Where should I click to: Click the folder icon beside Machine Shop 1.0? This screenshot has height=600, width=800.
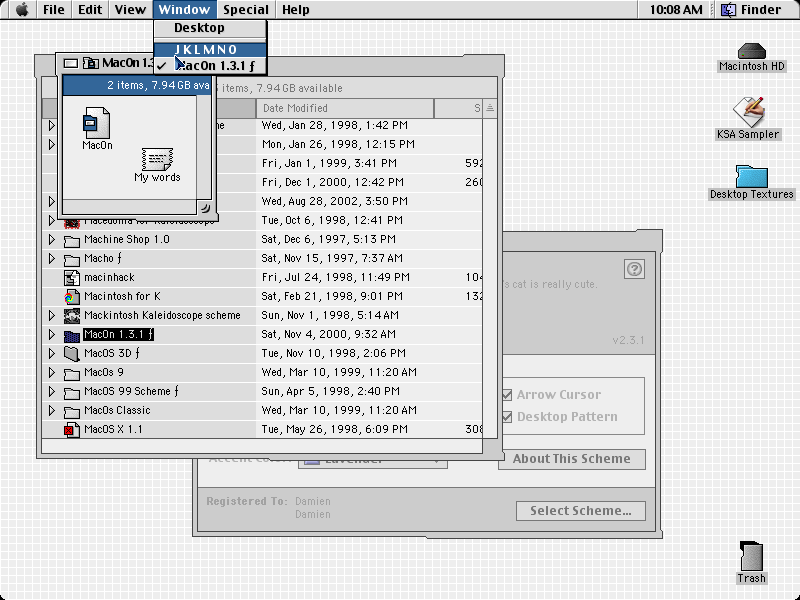pyautogui.click(x=71, y=240)
